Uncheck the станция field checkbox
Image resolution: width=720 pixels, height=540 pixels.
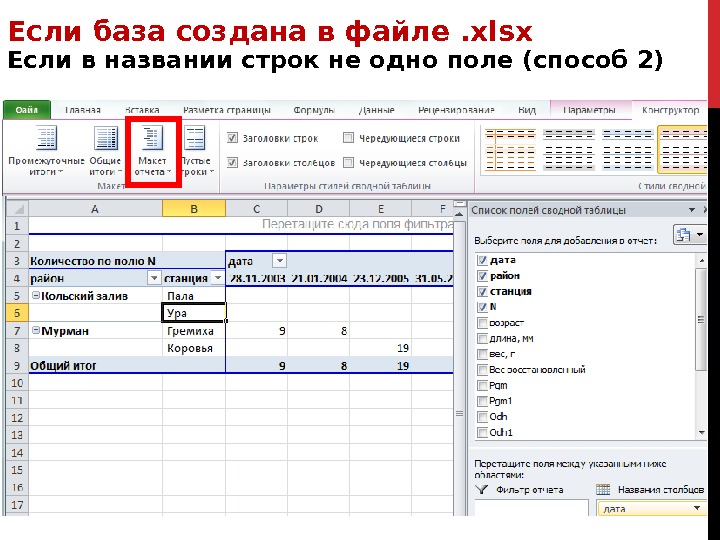(482, 292)
